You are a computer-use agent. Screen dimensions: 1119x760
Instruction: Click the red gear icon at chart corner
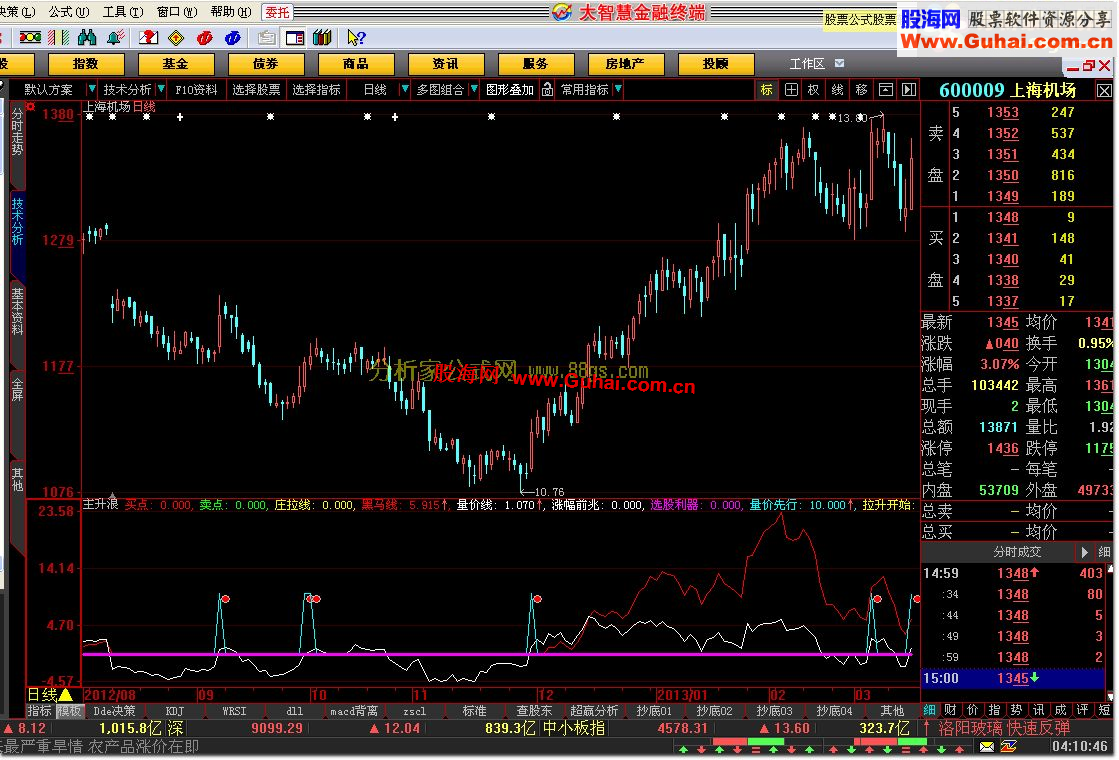click(31, 106)
